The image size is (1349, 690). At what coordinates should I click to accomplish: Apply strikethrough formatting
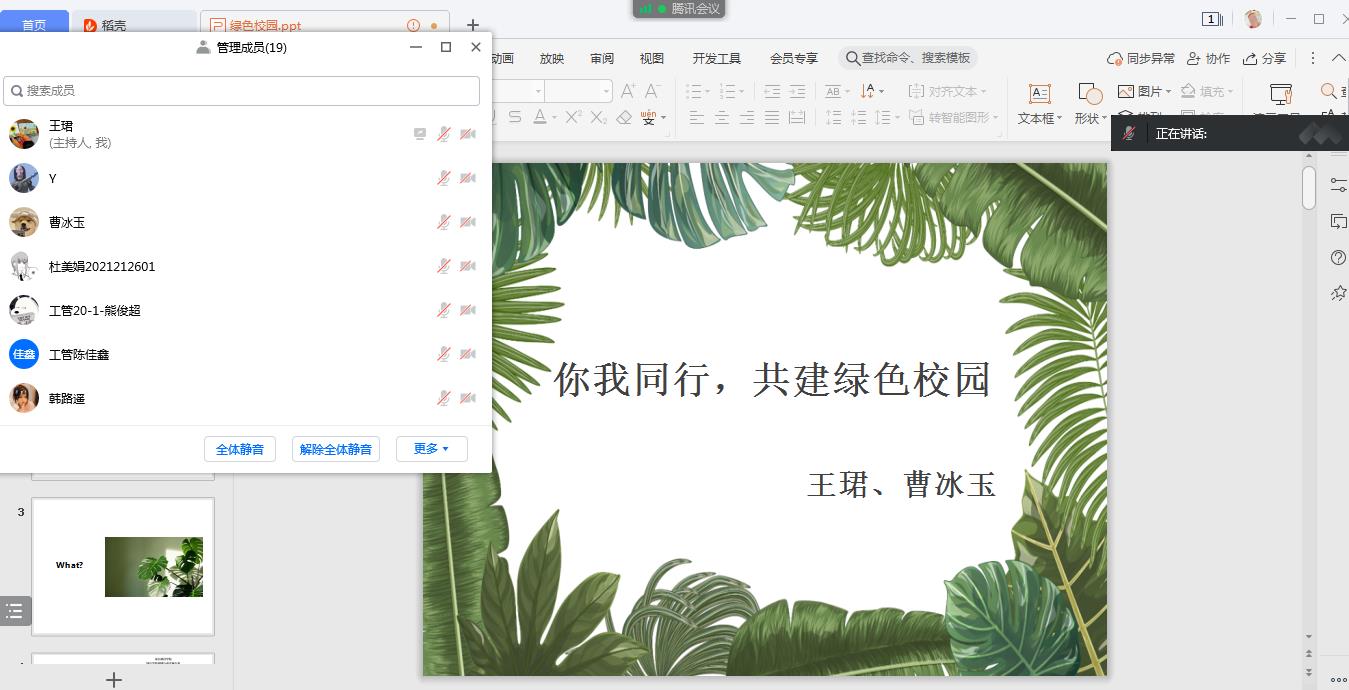515,117
